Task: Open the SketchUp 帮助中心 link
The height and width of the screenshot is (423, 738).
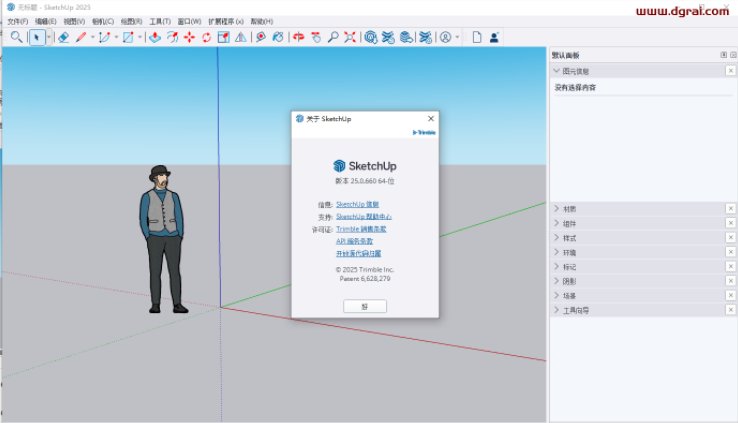Action: 364,216
